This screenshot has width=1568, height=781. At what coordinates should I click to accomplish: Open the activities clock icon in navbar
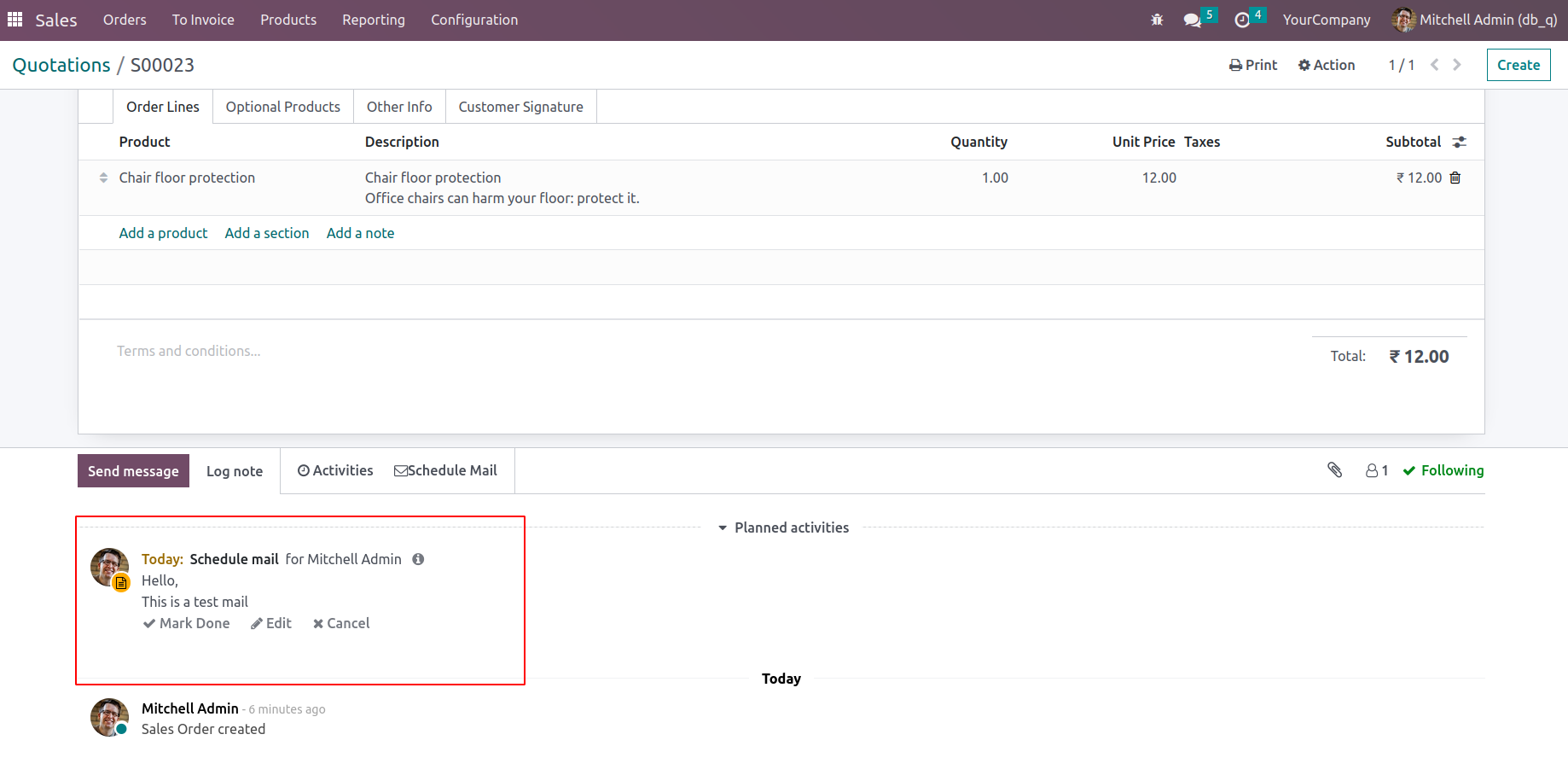[x=1242, y=20]
